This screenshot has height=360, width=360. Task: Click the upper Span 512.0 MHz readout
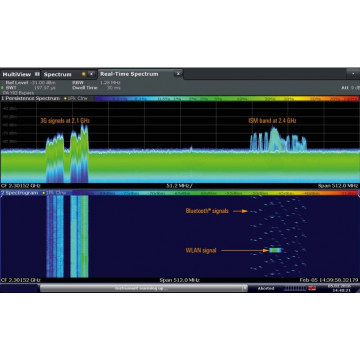(338, 186)
